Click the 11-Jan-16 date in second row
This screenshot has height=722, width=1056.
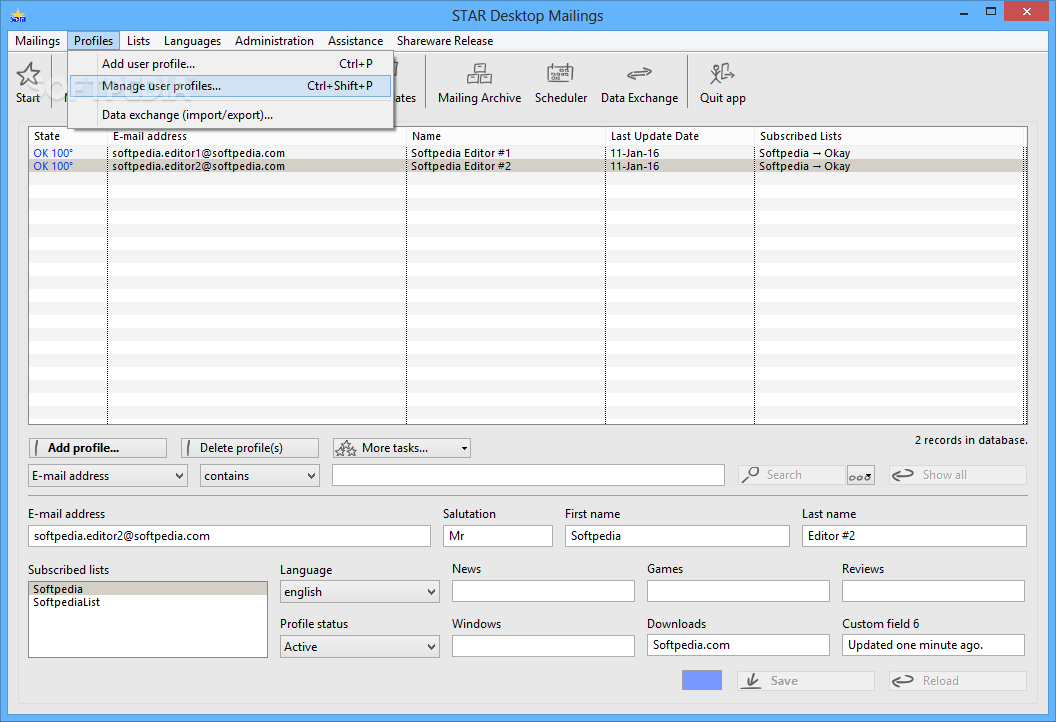(x=634, y=166)
